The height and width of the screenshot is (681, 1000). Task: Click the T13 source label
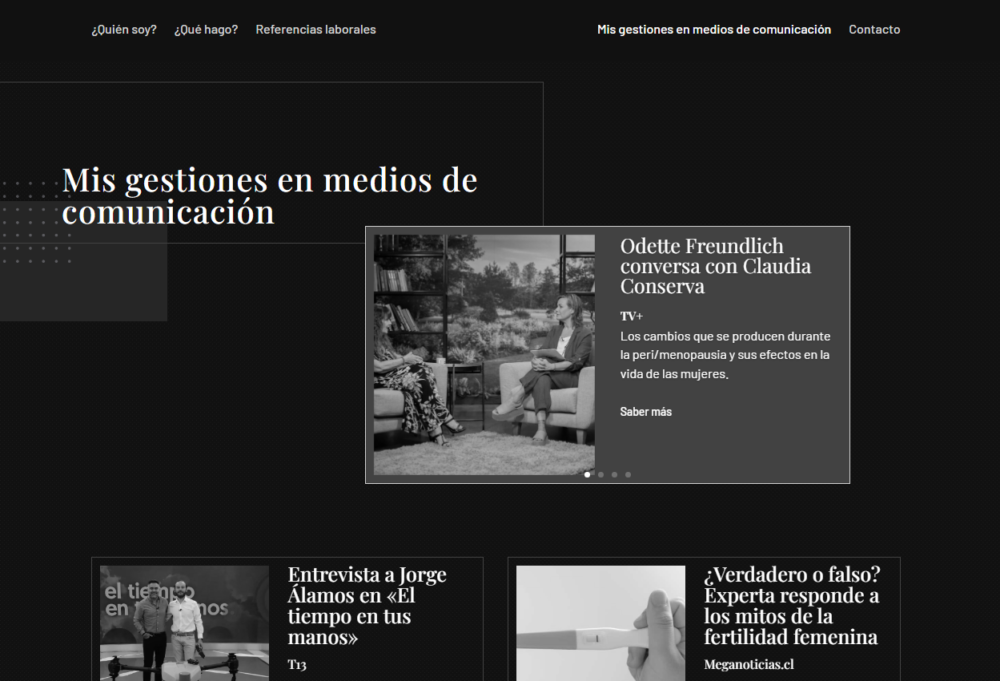tap(297, 665)
